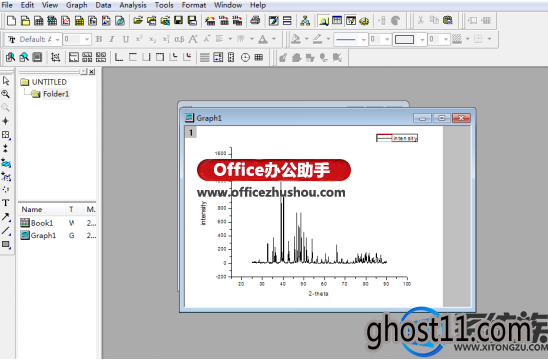Screen dimensions: 548x360
Task: Click the Print icon in toolbar
Action: click(255, 21)
